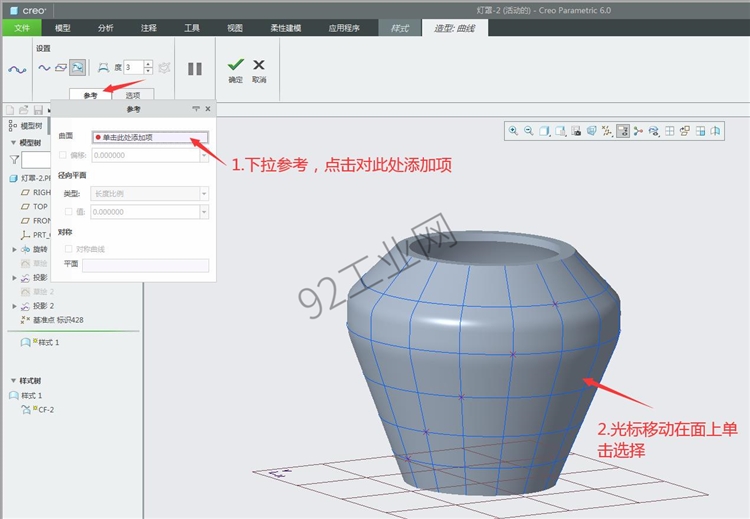
Task: Open the 偏移 value dropdown arrow
Action: 204,155
